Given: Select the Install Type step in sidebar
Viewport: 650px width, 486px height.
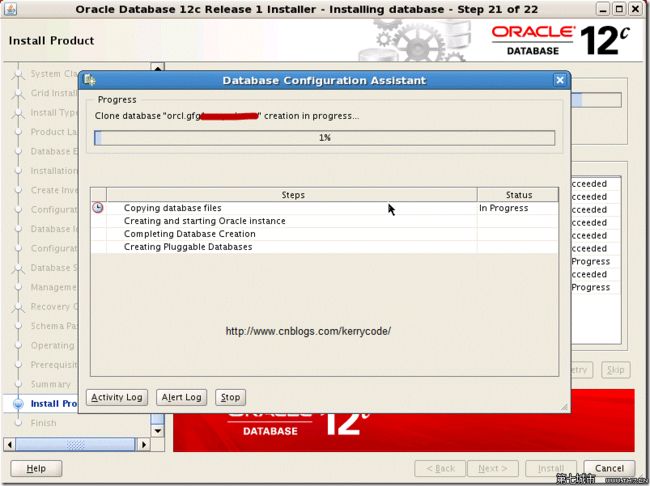Looking at the screenshot, I should tap(54, 112).
